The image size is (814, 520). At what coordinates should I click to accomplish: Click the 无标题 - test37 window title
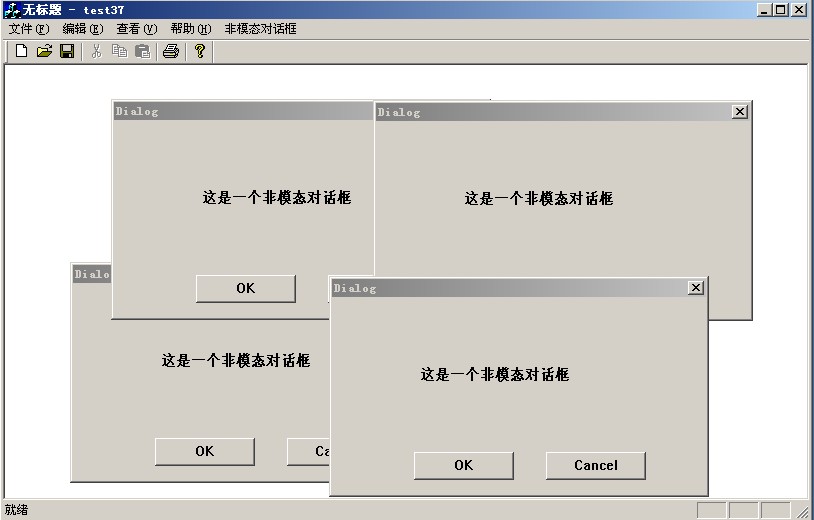coord(73,10)
